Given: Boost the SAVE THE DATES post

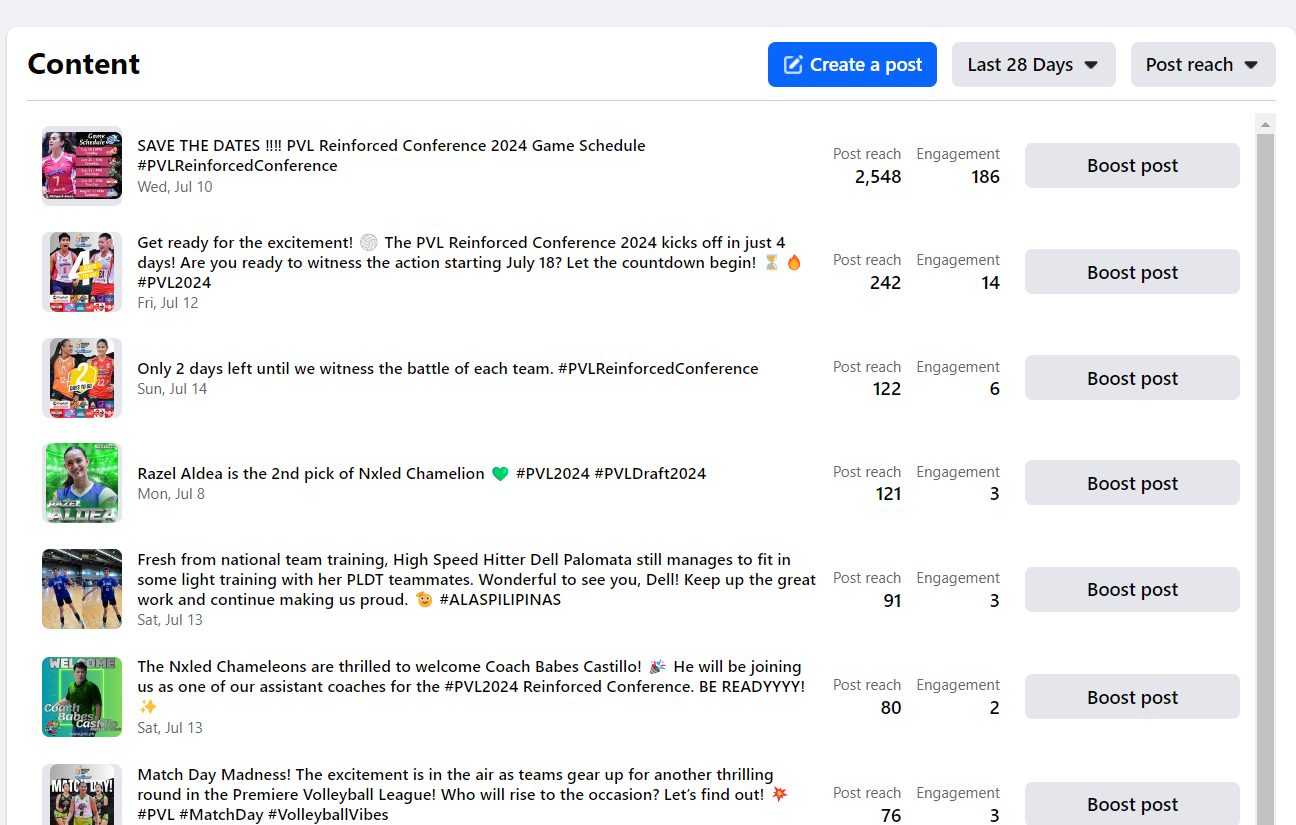Looking at the screenshot, I should (1132, 166).
